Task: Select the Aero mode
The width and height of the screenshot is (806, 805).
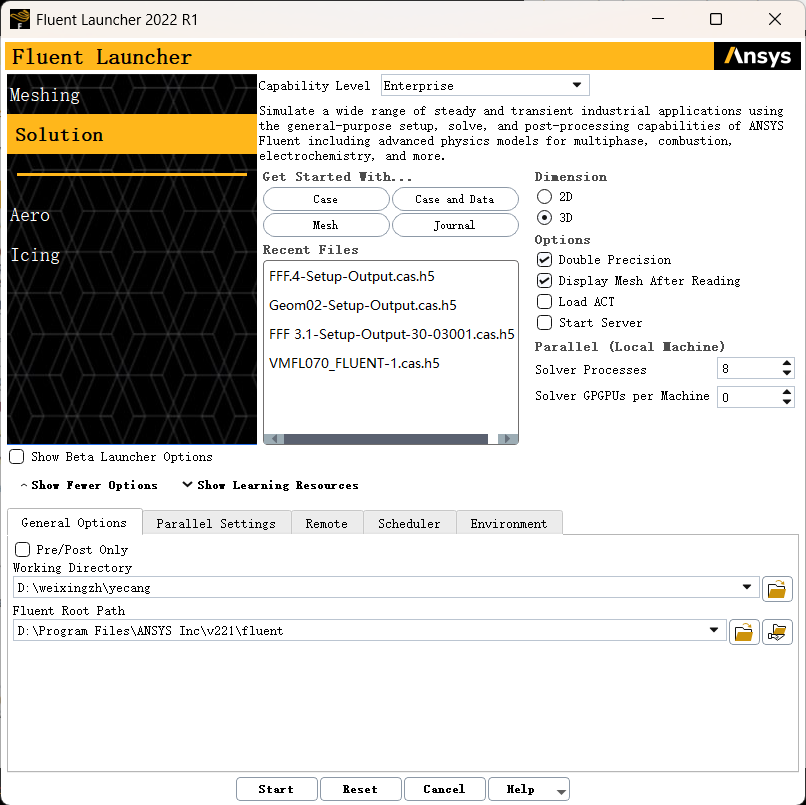Action: (x=132, y=215)
